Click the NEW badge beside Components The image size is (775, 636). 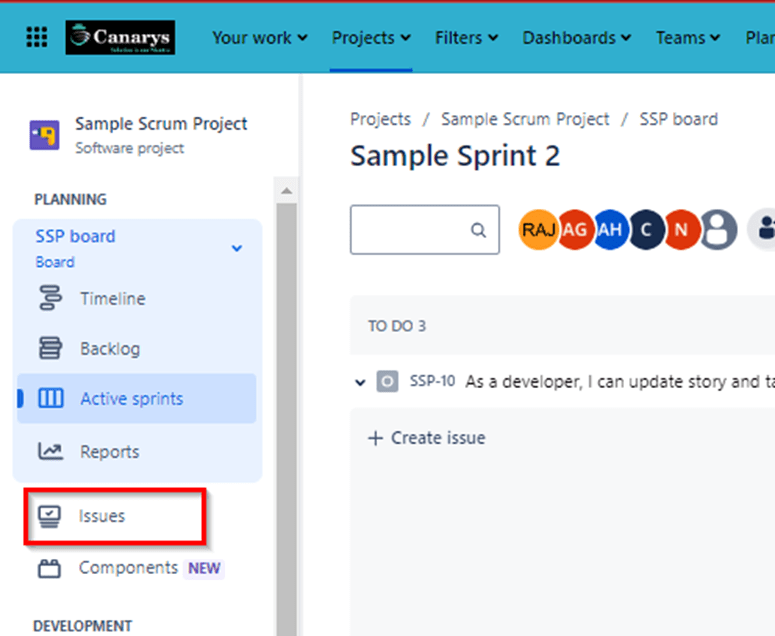204,568
